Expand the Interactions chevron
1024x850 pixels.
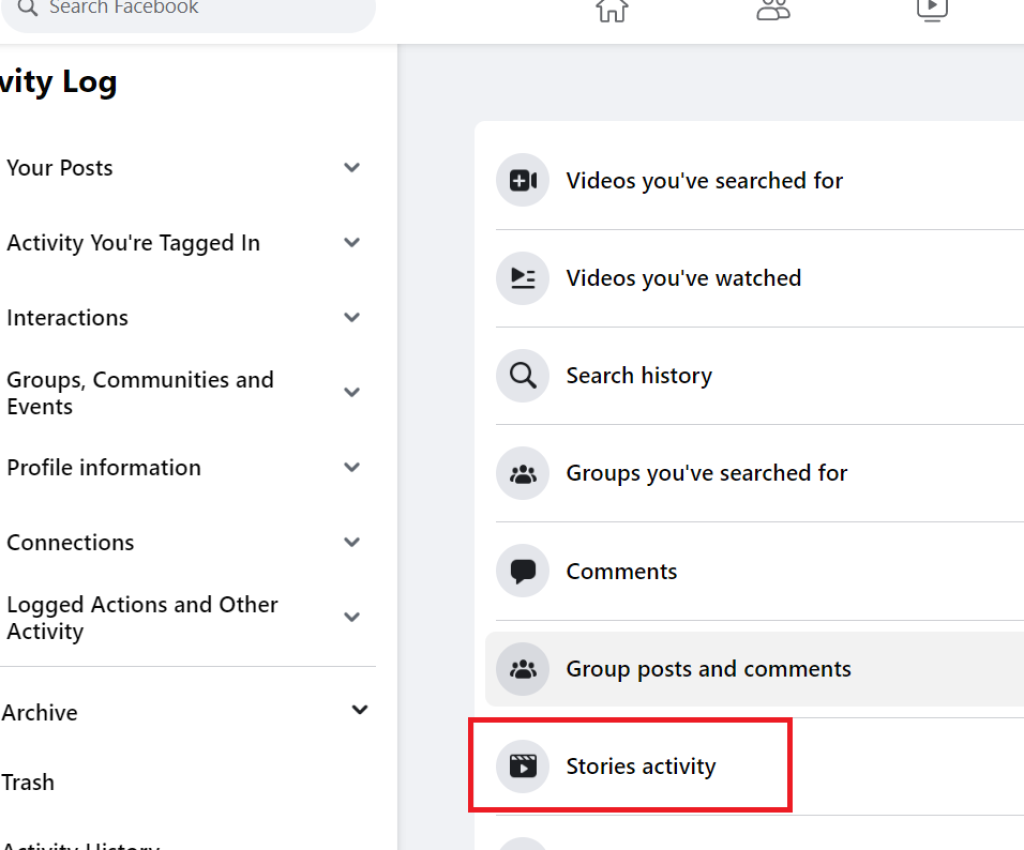coord(352,317)
